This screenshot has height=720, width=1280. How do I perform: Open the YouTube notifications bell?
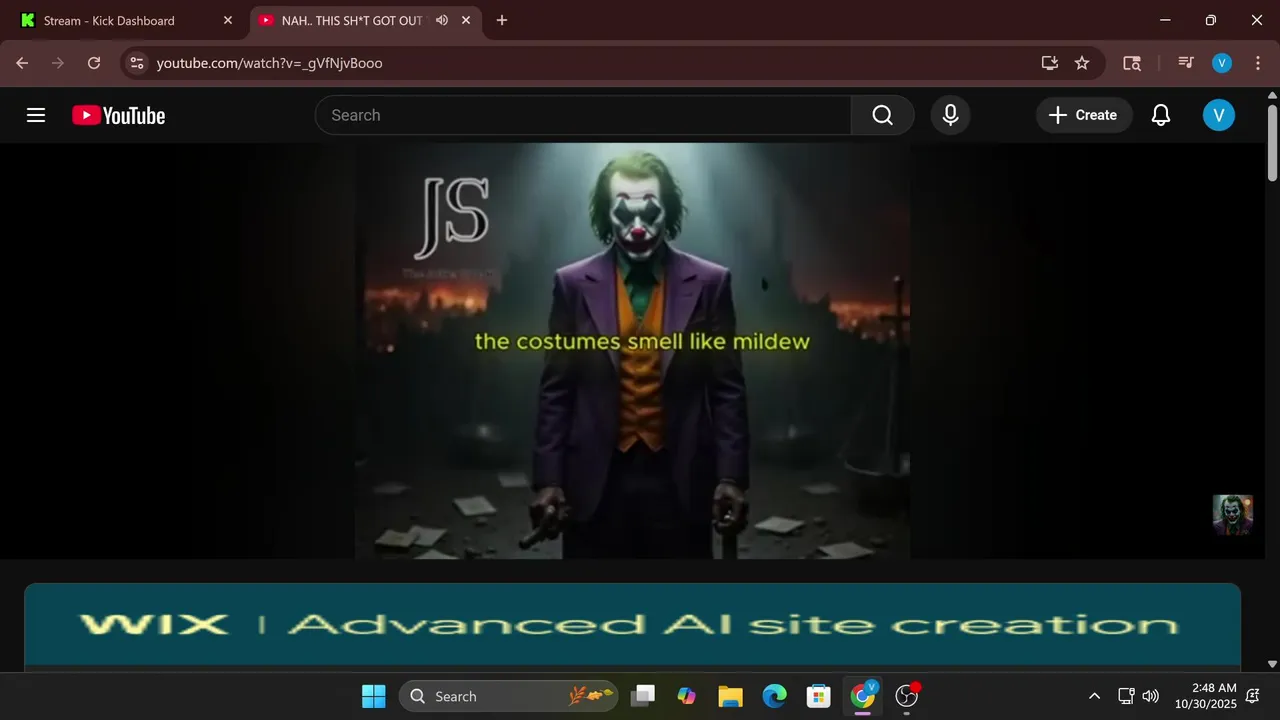pos(1161,115)
